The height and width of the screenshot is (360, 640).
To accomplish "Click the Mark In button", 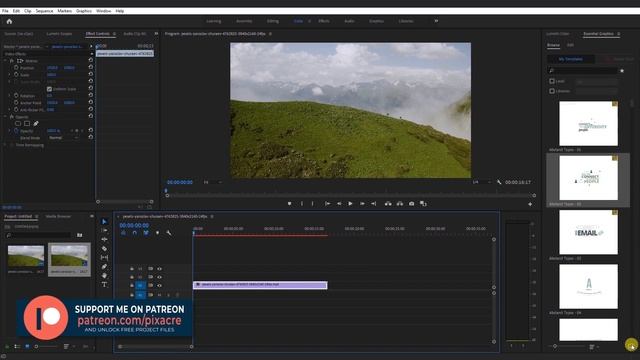I will tap(302, 204).
